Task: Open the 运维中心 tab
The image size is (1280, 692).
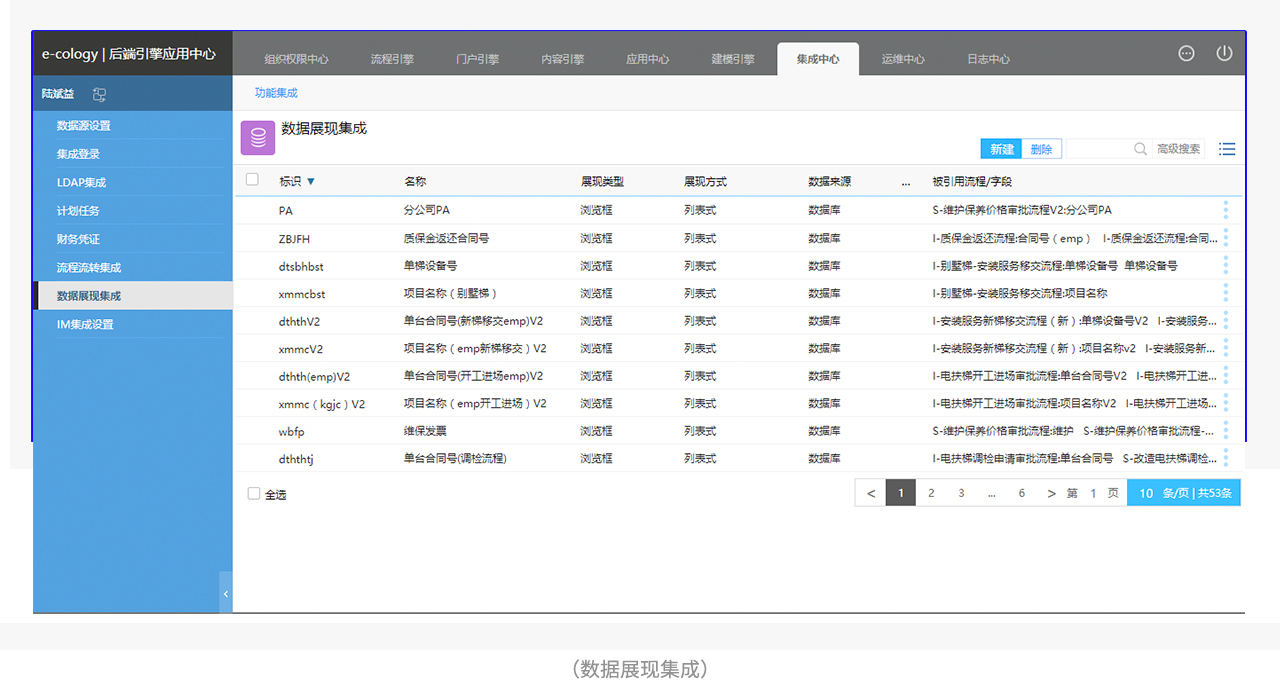Action: point(903,59)
